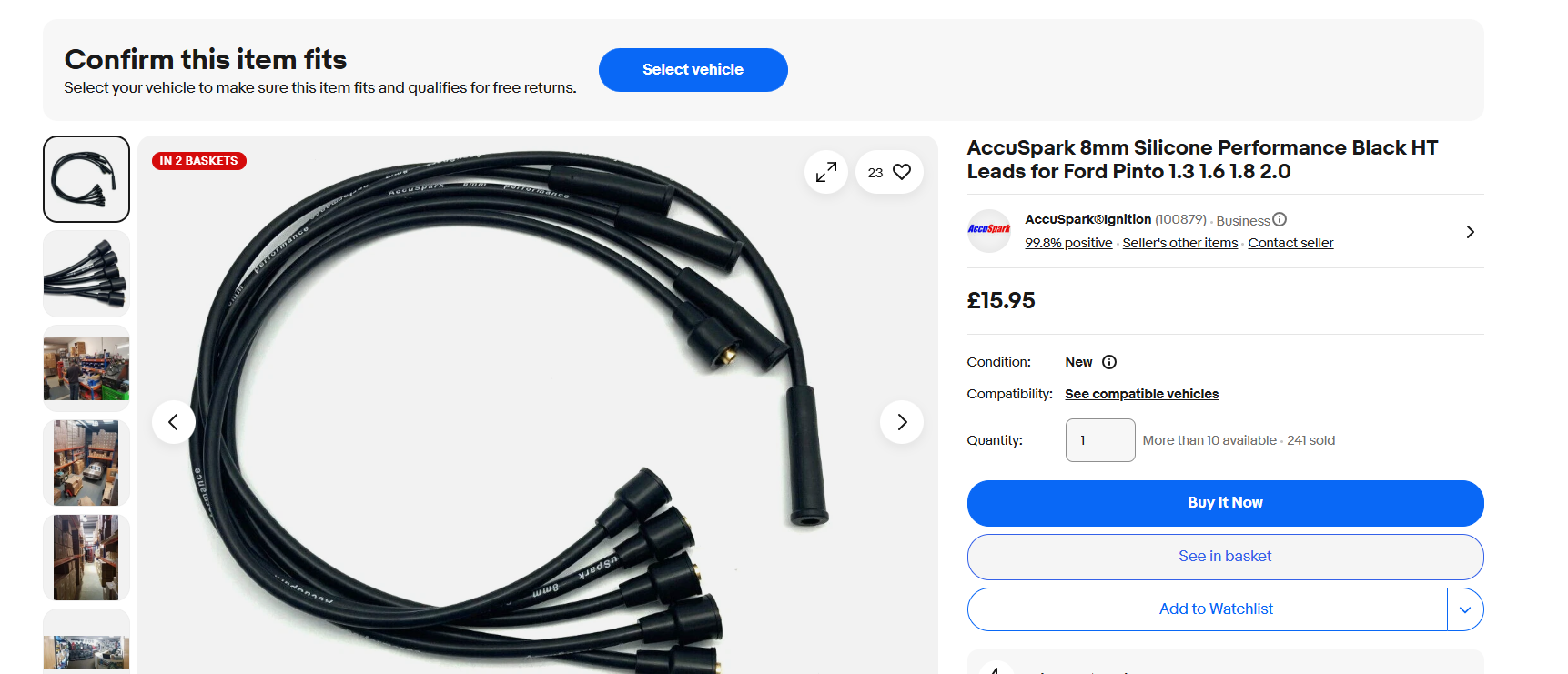The width and height of the screenshot is (1568, 674).
Task: Open seller details with the right chevron
Action: pos(1470,232)
